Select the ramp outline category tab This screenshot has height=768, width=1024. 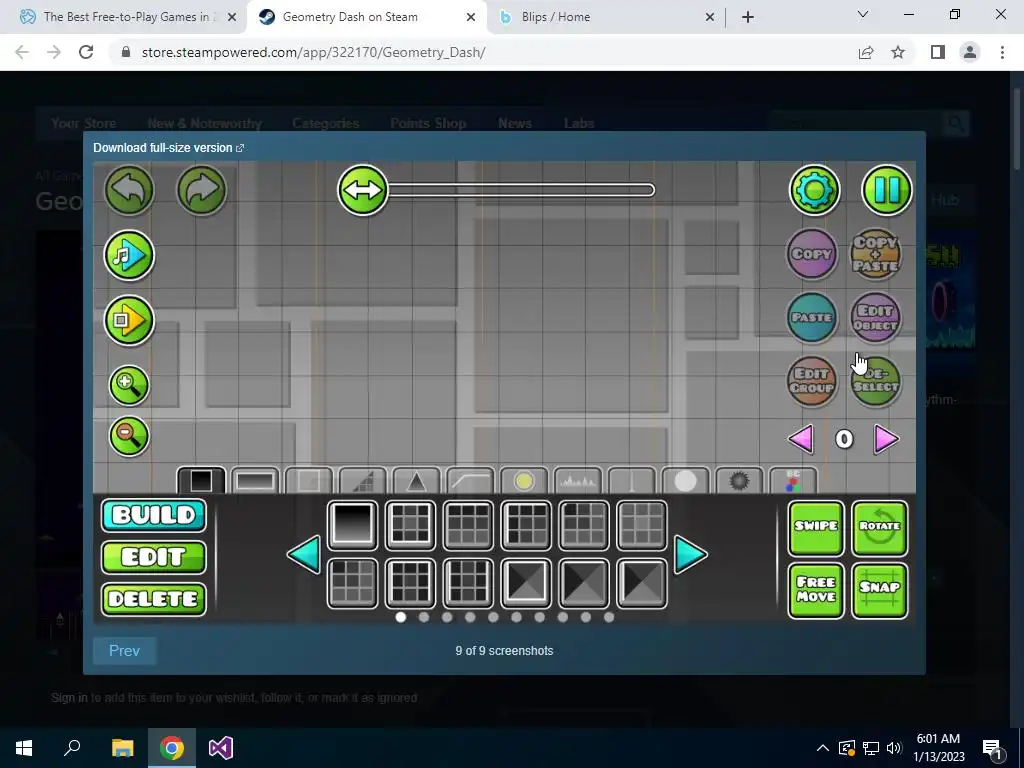click(x=470, y=481)
